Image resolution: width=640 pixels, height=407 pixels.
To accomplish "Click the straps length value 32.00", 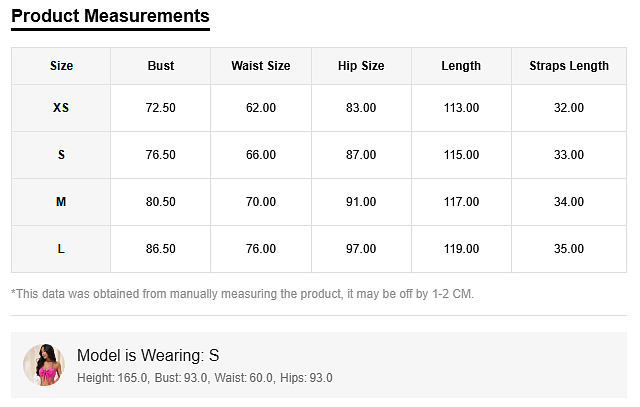I will 568,108.
